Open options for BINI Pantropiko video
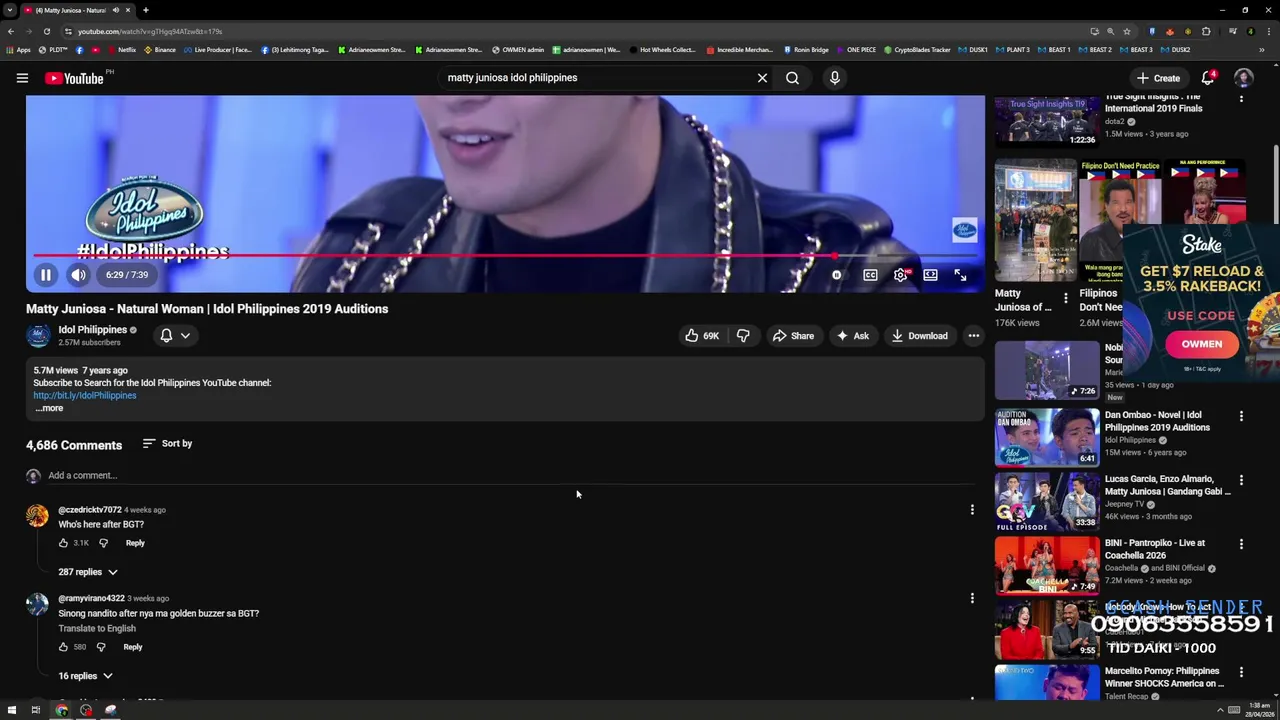This screenshot has height=720, width=1280. click(x=1241, y=544)
